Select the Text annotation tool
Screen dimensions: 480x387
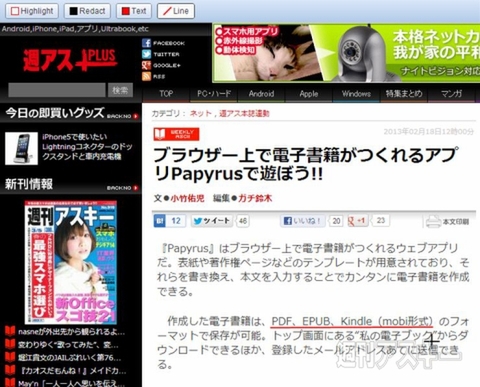(134, 11)
